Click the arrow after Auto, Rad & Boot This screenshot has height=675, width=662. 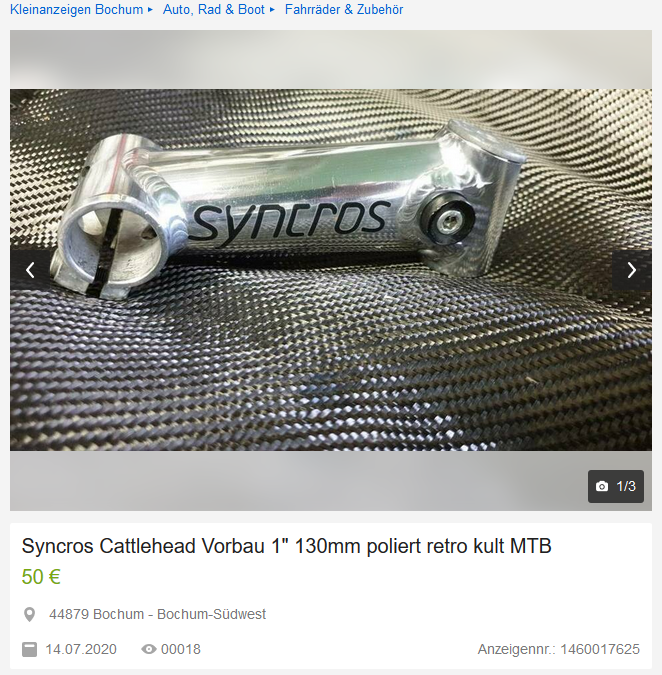pos(272,9)
